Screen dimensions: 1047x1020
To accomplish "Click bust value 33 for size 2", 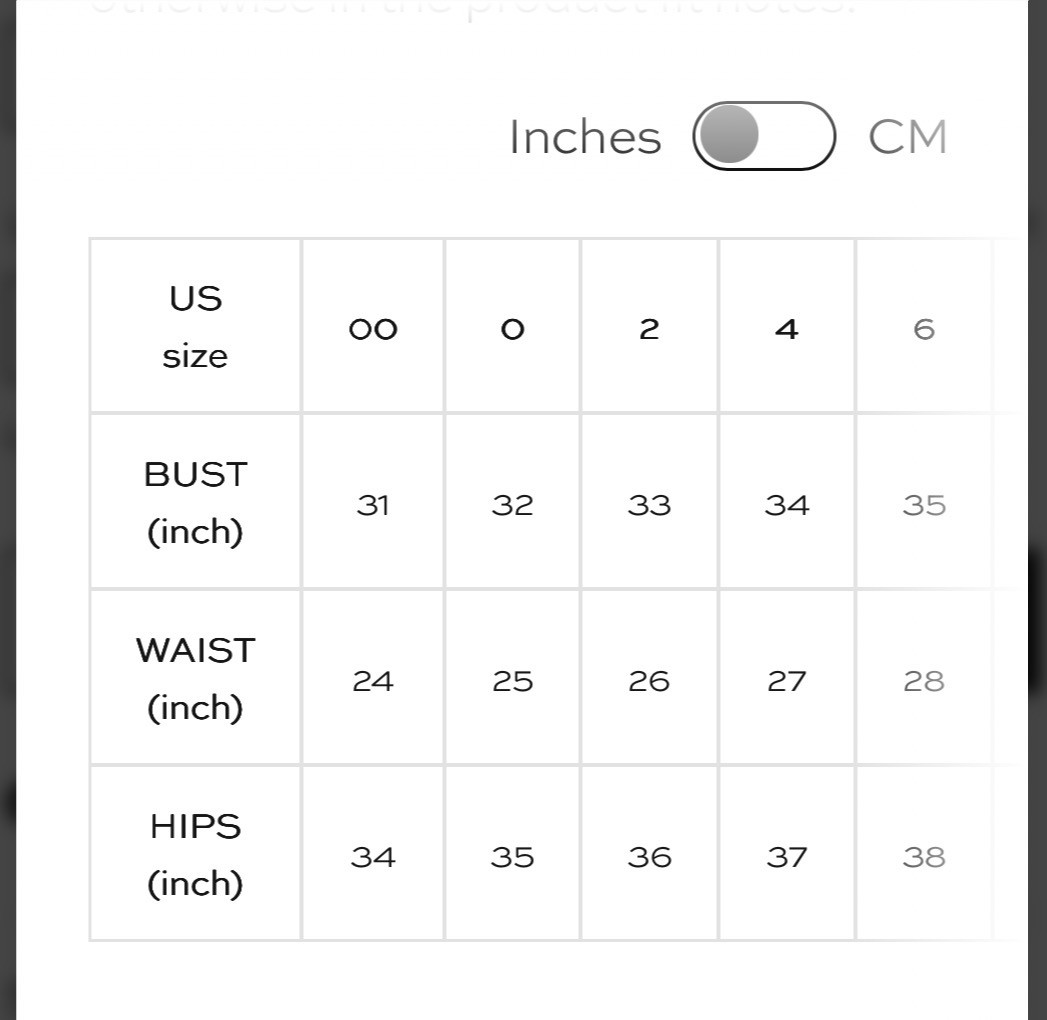I will 649,505.
